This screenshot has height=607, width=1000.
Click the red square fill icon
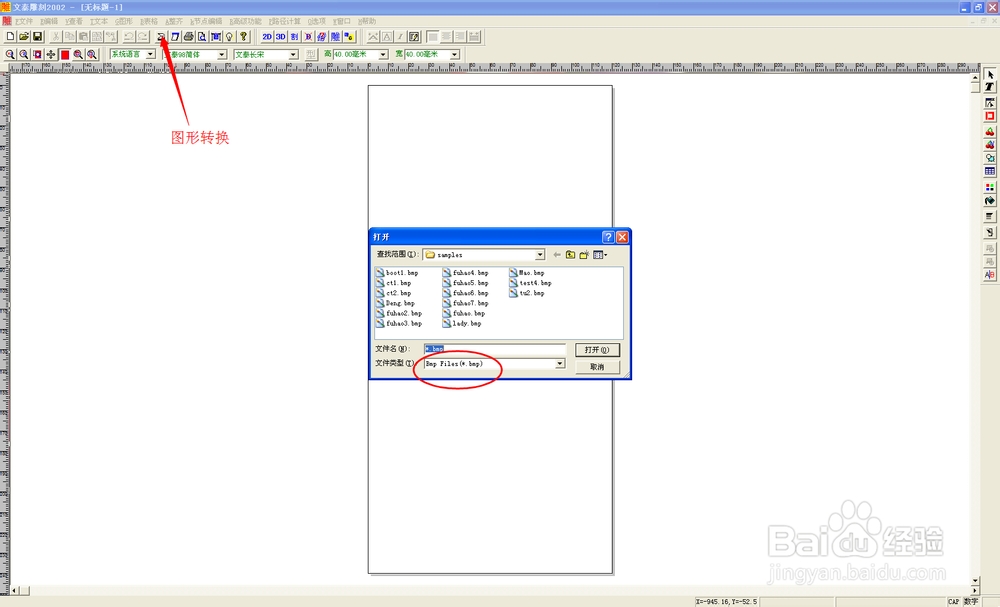(x=65, y=55)
